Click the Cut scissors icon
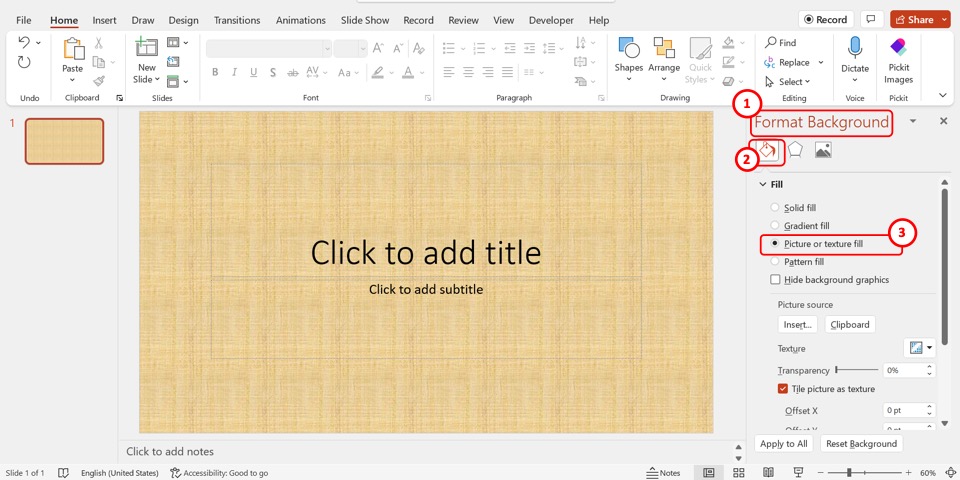The image size is (960, 480). click(99, 43)
